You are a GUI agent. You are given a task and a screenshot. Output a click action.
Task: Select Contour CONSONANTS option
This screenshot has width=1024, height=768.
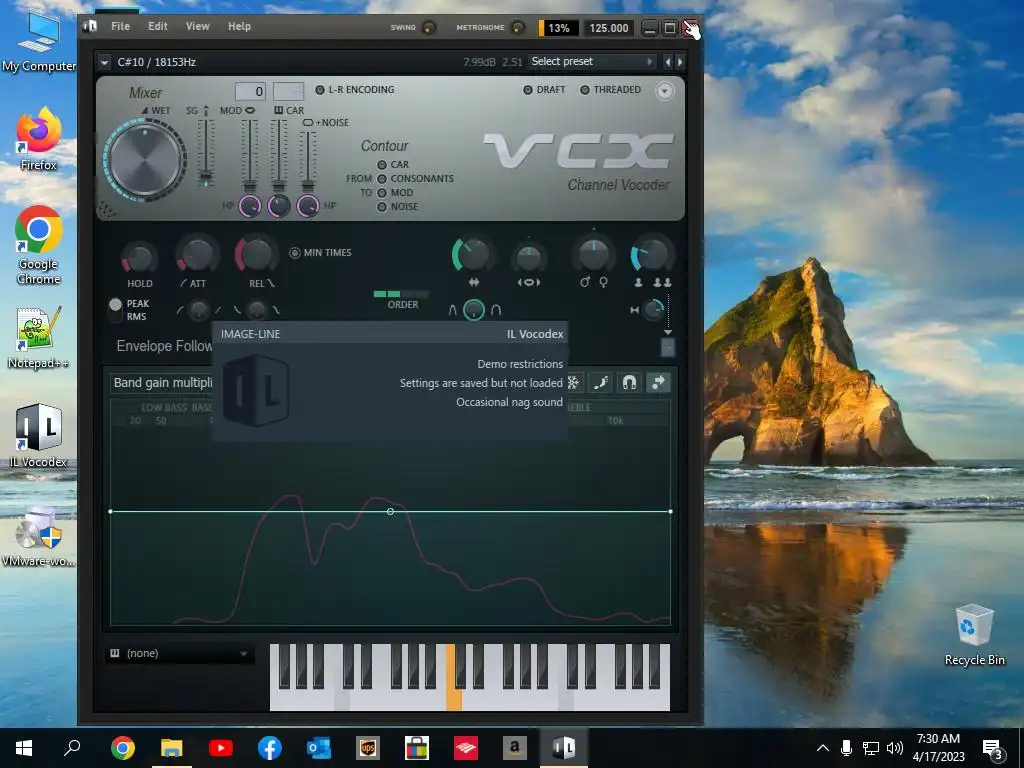382,178
